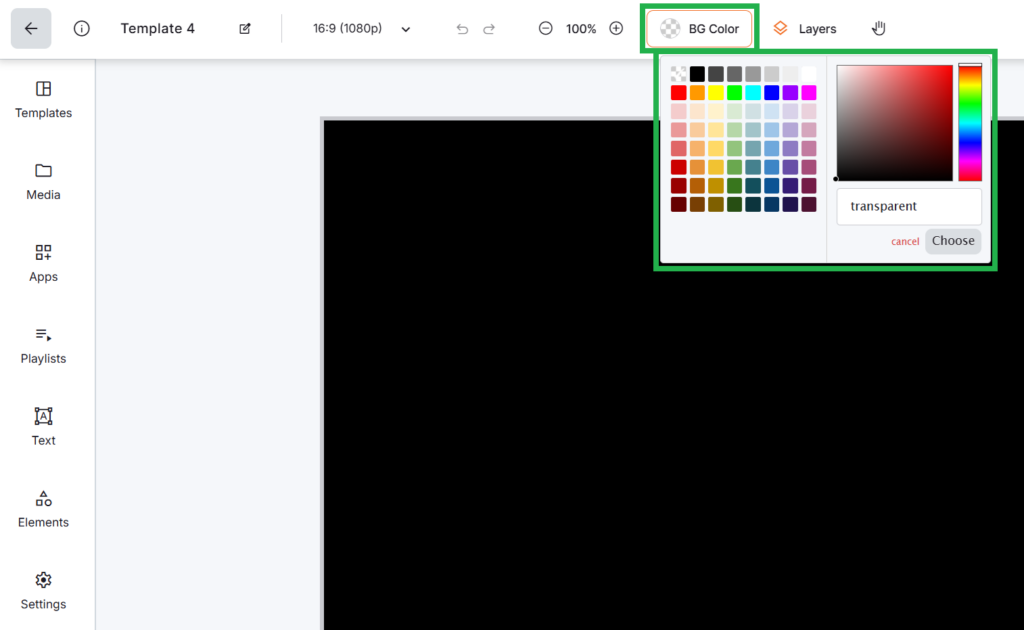
Task: Undo the last canvas change
Action: (x=462, y=28)
